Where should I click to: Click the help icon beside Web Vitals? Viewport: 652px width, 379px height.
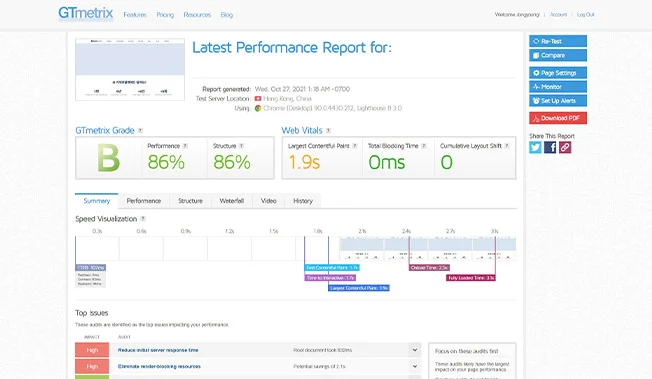coord(328,131)
